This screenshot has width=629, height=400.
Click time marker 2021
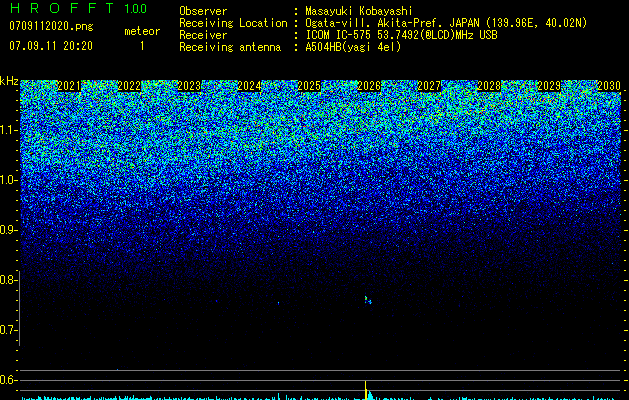(x=69, y=86)
